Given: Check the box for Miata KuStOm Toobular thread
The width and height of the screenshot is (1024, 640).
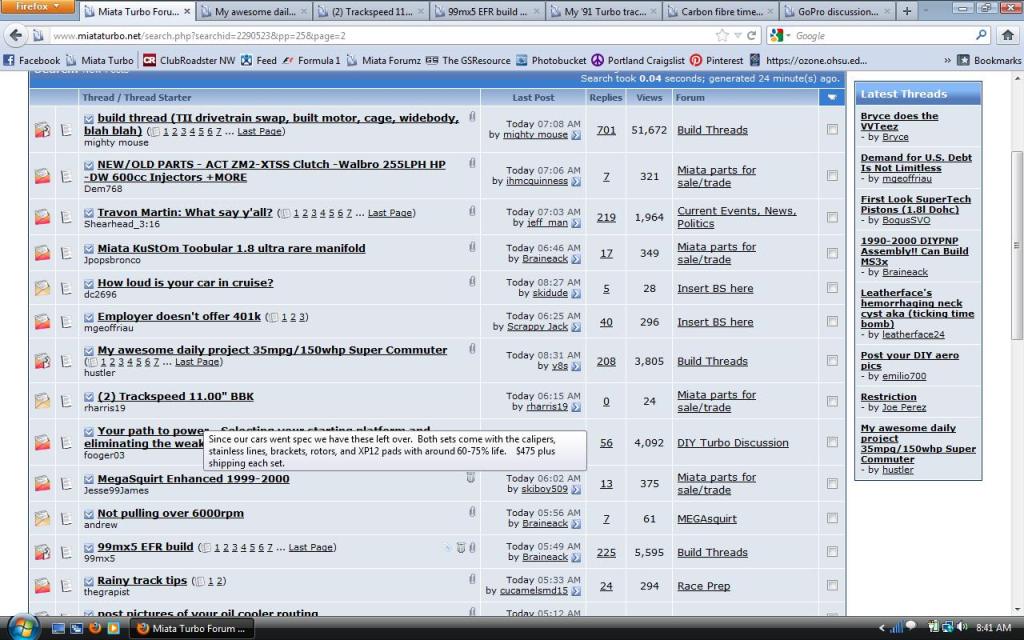Looking at the screenshot, I should pyautogui.click(x=832, y=253).
